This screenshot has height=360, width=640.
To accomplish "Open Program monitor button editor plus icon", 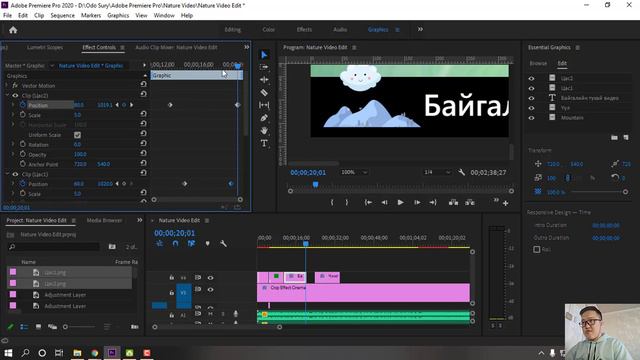I will click(x=505, y=203).
